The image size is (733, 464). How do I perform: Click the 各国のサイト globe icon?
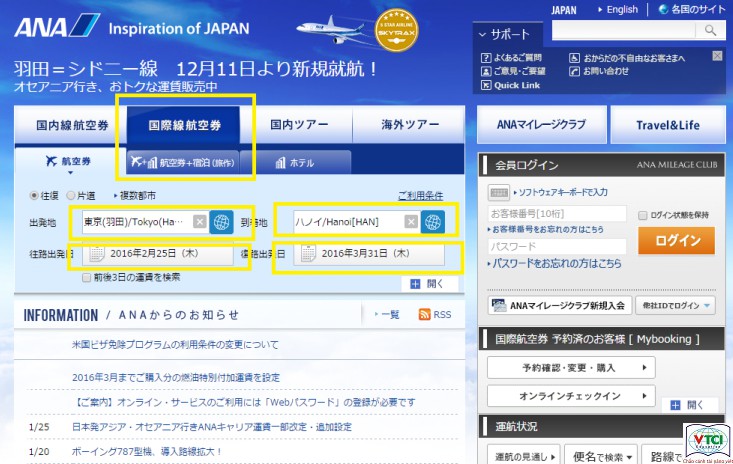pos(663,9)
